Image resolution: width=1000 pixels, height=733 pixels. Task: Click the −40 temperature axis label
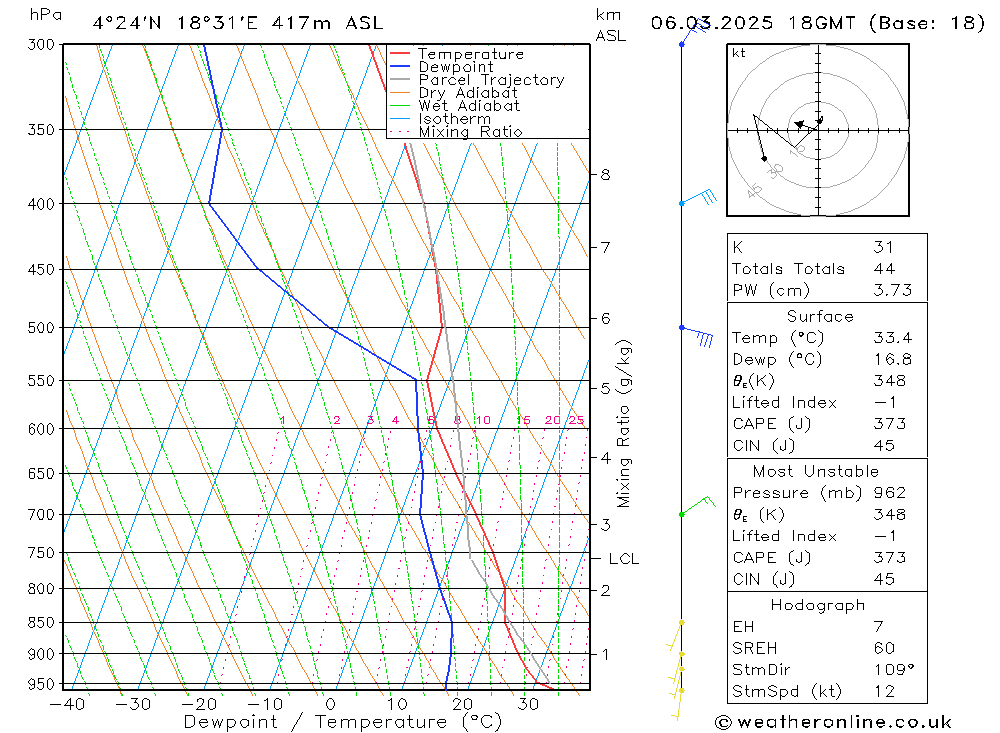[67, 704]
